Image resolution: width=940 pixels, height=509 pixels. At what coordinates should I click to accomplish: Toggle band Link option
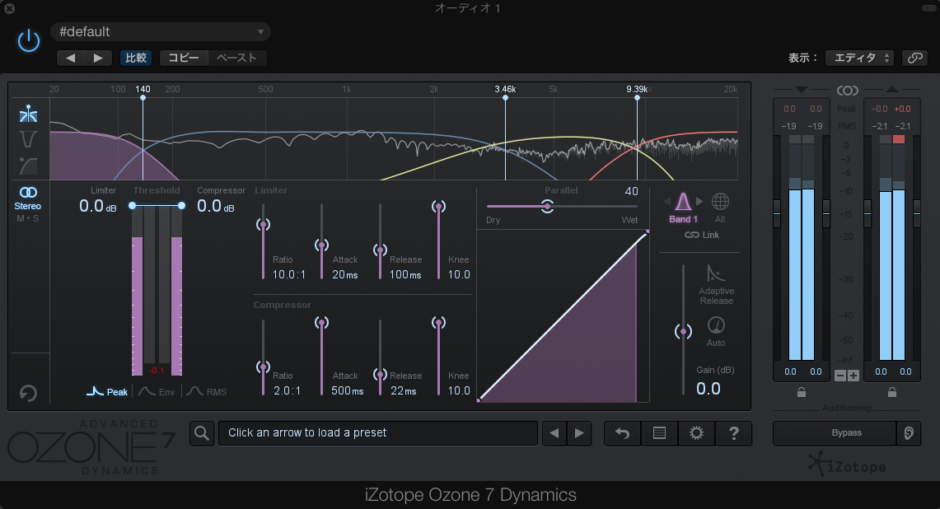point(702,235)
